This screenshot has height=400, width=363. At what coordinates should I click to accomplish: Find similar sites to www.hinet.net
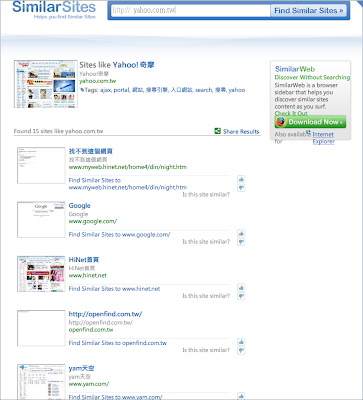click(114, 289)
